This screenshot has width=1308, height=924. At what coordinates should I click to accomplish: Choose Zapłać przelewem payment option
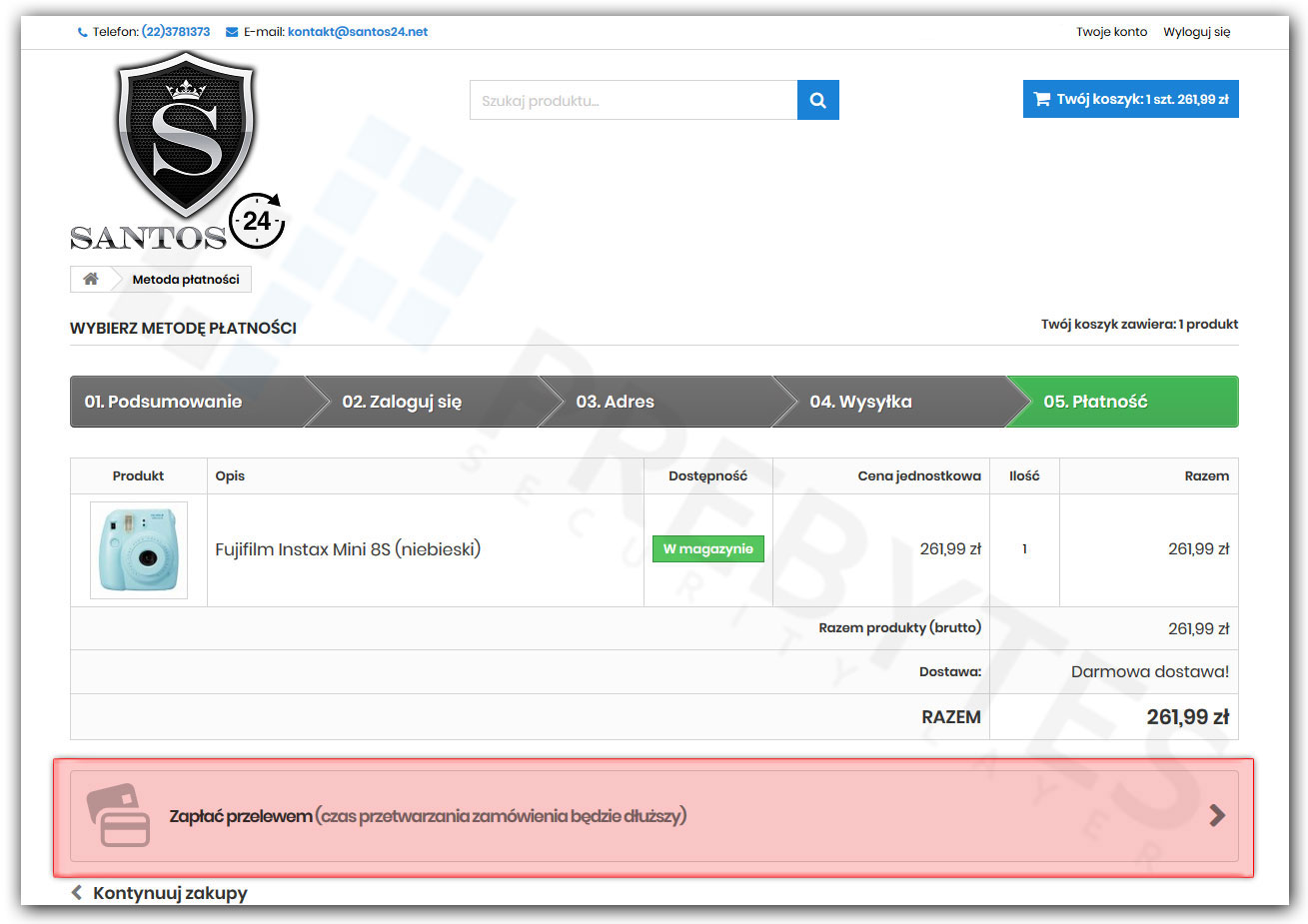click(x=654, y=816)
